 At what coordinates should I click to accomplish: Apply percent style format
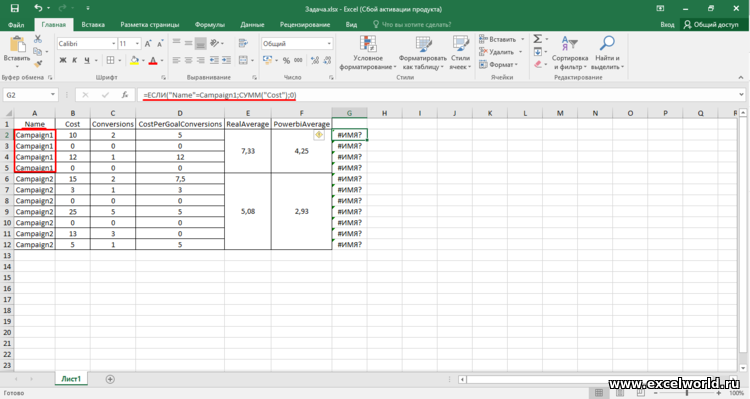286,60
